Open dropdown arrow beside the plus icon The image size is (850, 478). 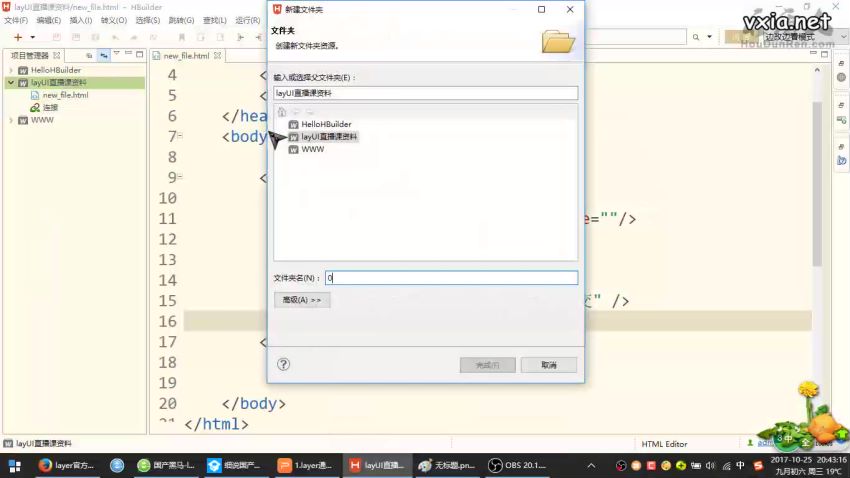click(x=33, y=37)
